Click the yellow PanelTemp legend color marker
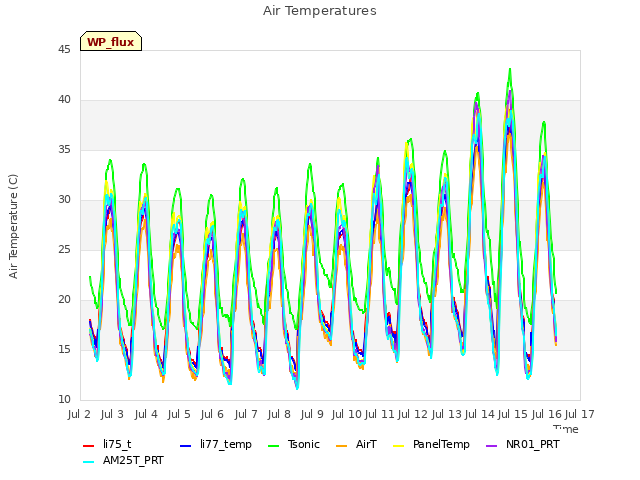Viewport: 640px width, 480px height. click(x=398, y=446)
